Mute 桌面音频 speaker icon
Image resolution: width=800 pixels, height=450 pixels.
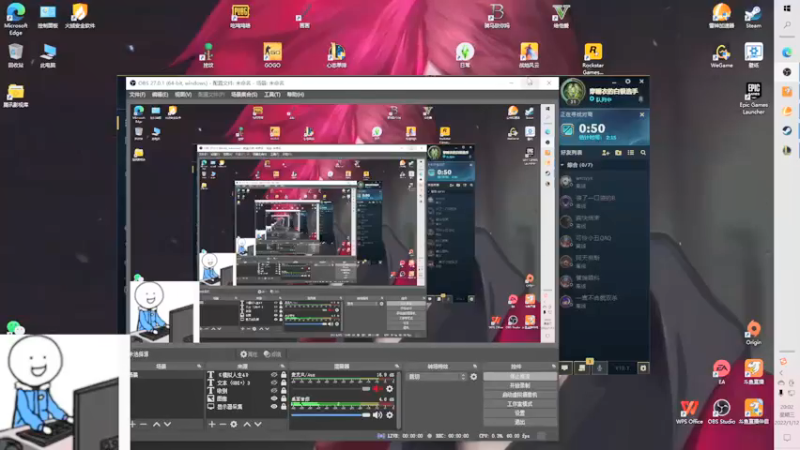point(378,415)
